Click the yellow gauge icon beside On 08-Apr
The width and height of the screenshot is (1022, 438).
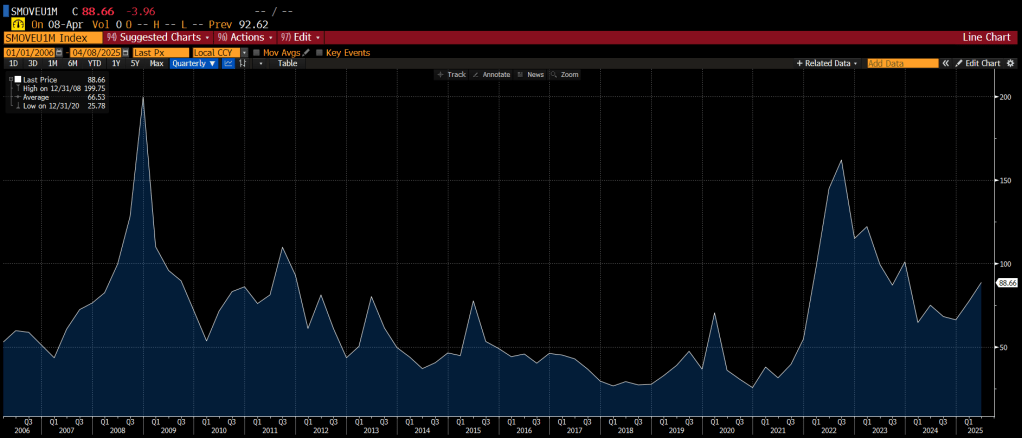8,22
